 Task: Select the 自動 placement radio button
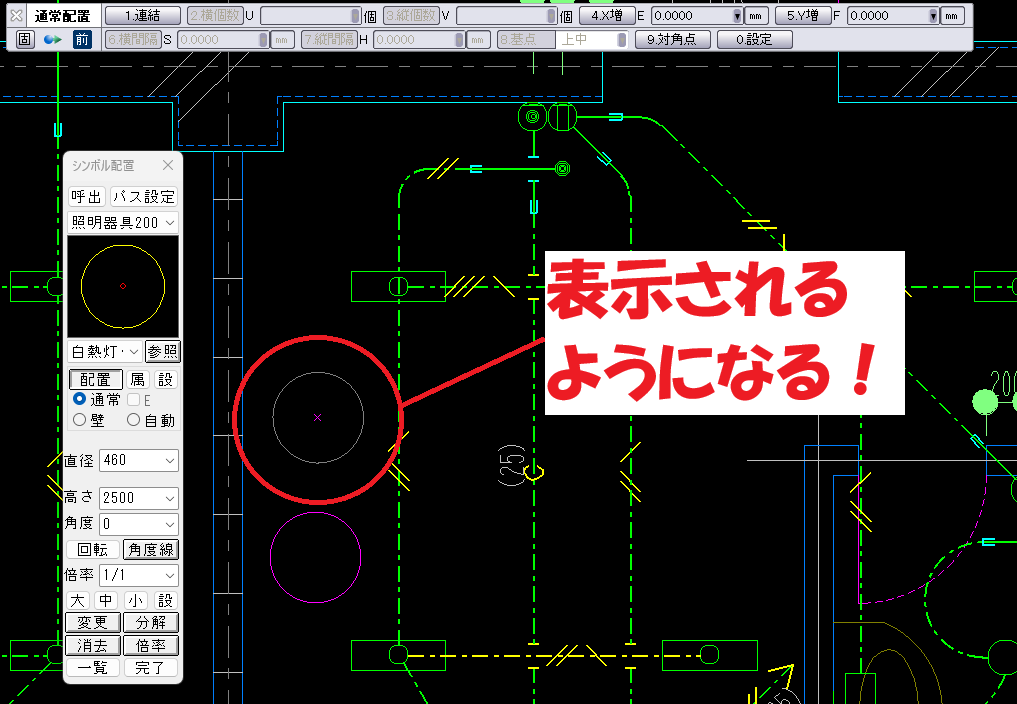tap(133, 419)
